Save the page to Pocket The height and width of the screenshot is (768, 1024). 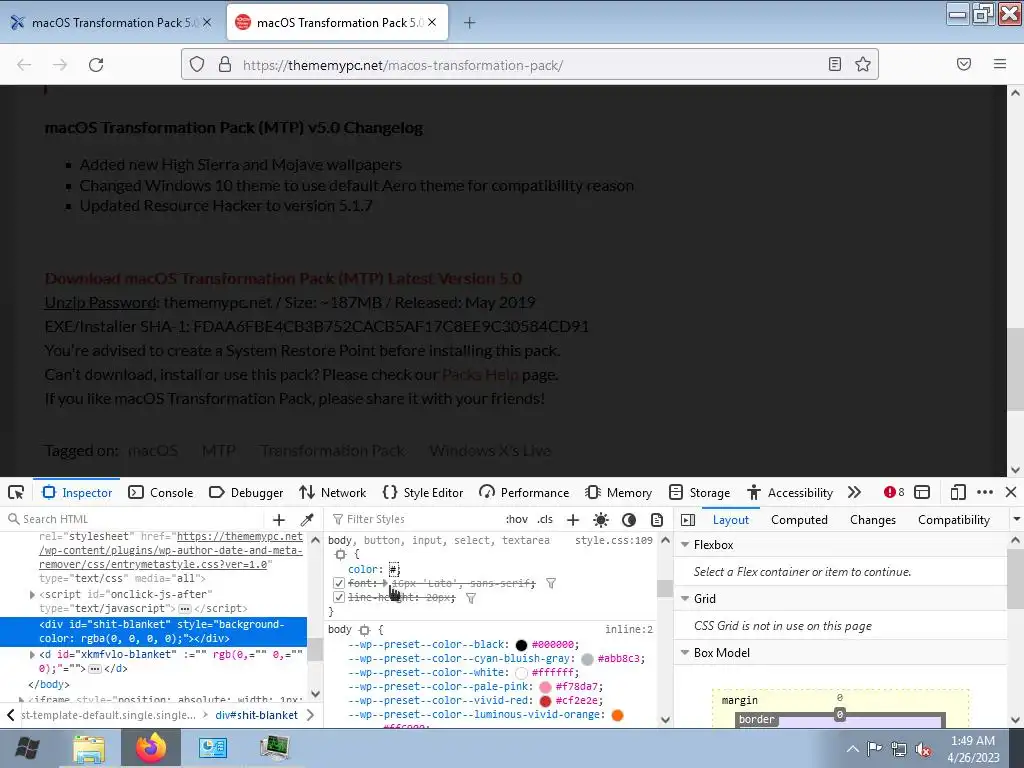coord(964,64)
